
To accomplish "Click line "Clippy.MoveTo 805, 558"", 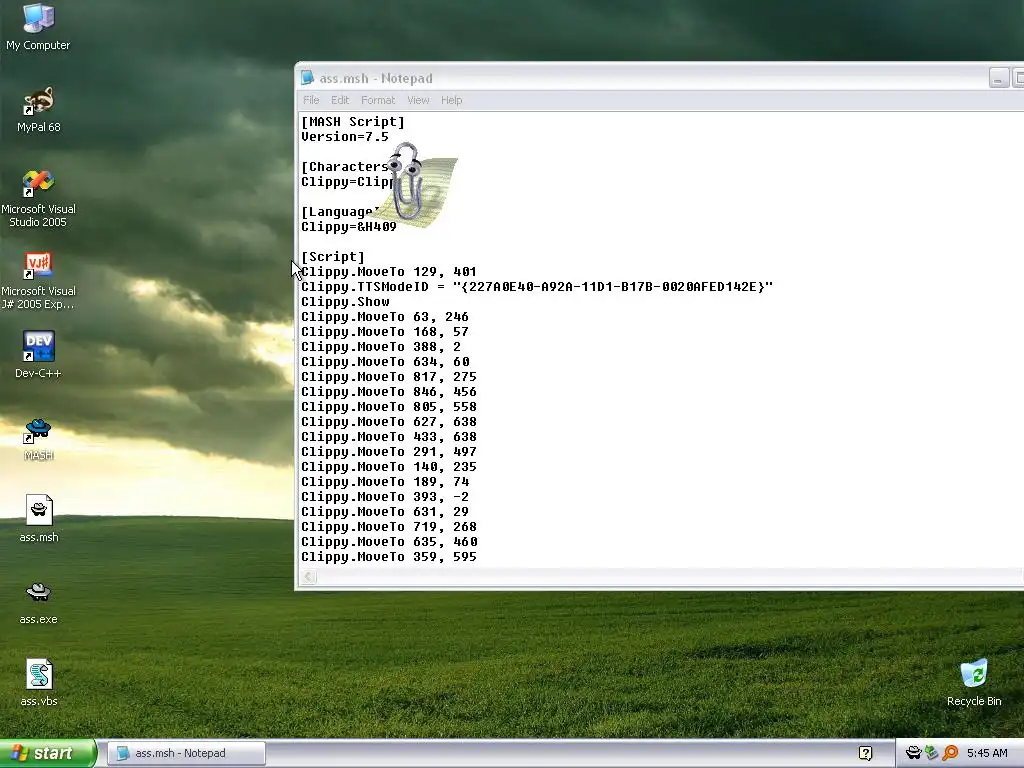I will tap(389, 407).
